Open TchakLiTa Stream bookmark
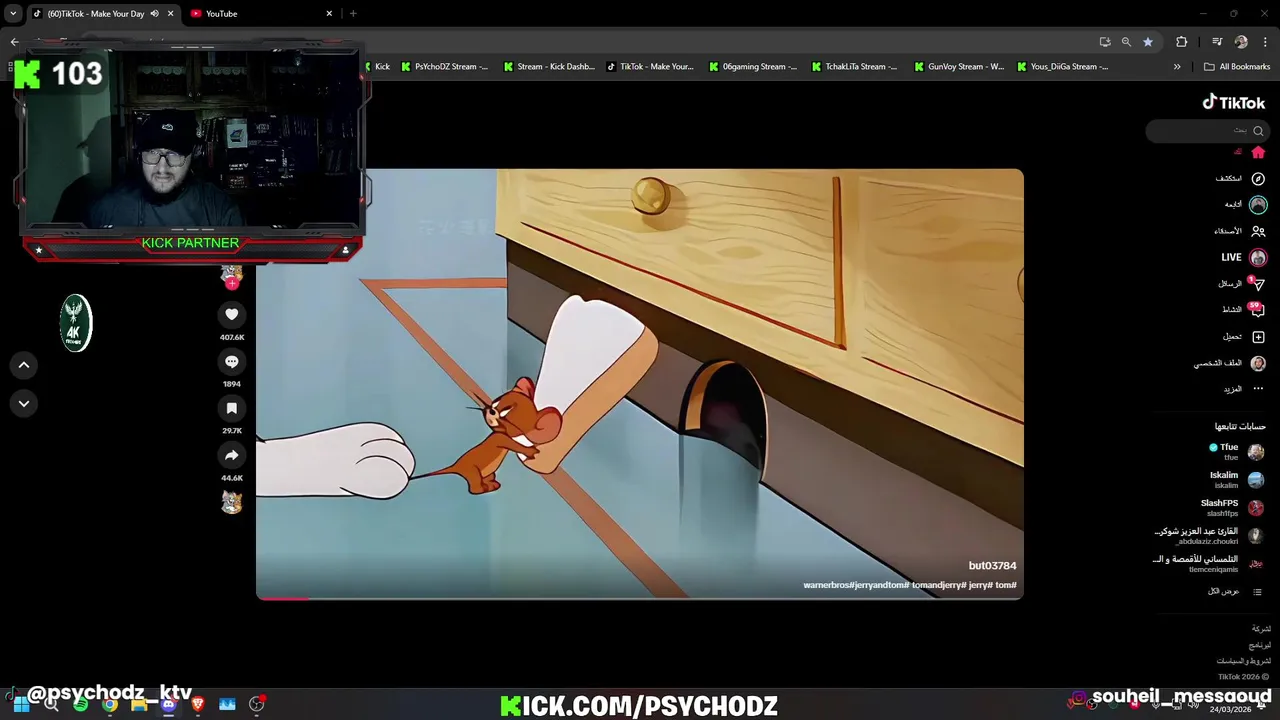 click(x=854, y=67)
